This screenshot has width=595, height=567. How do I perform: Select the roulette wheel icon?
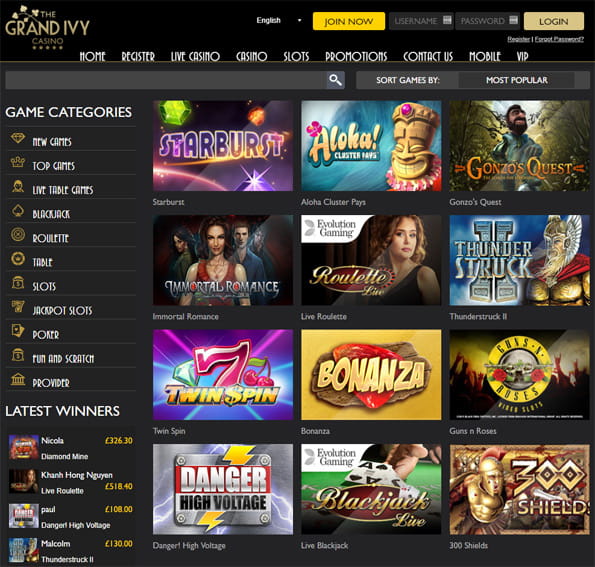[18, 235]
